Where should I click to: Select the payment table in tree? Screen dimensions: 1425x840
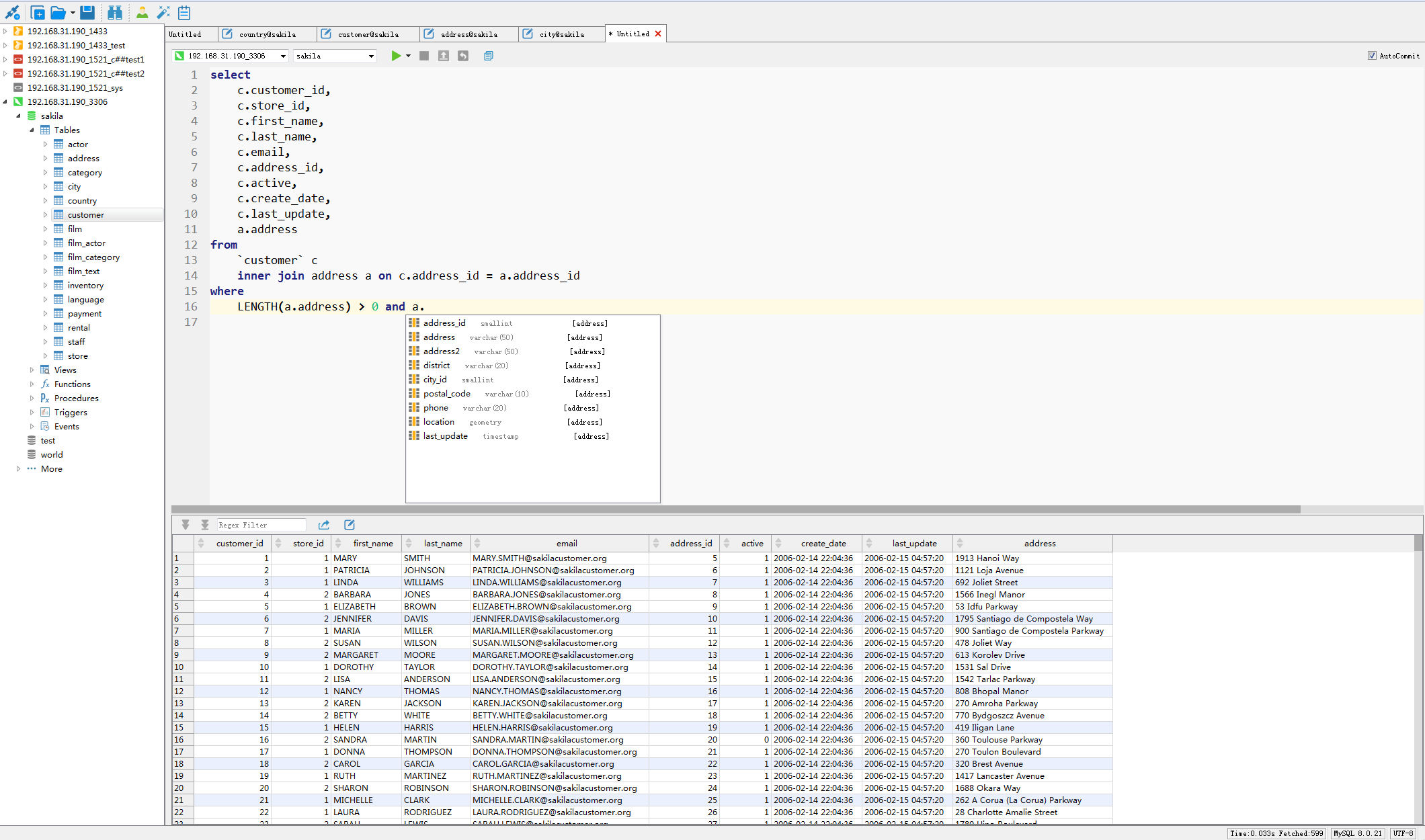(85, 313)
